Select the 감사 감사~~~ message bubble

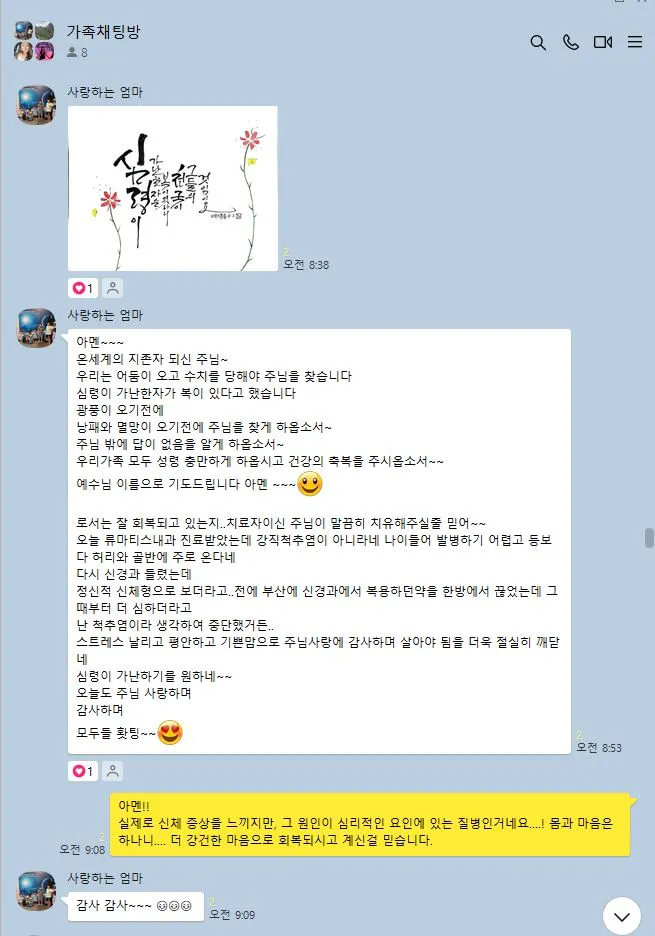point(136,906)
